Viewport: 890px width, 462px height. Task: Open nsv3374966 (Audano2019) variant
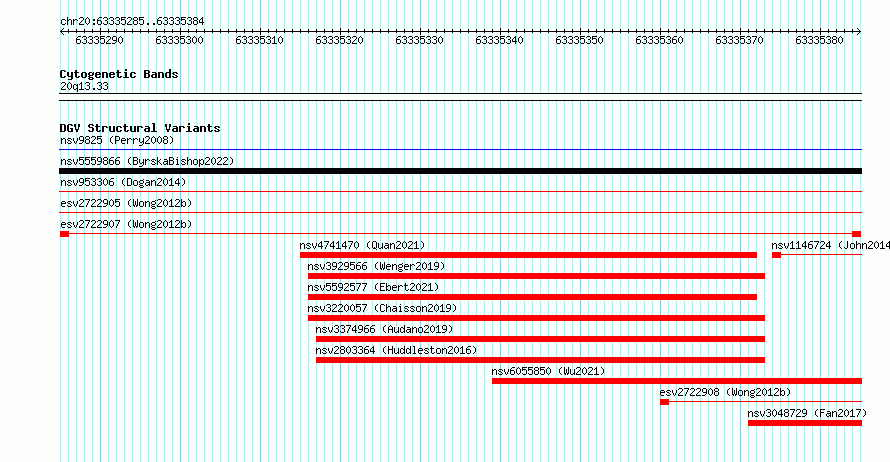384,329
